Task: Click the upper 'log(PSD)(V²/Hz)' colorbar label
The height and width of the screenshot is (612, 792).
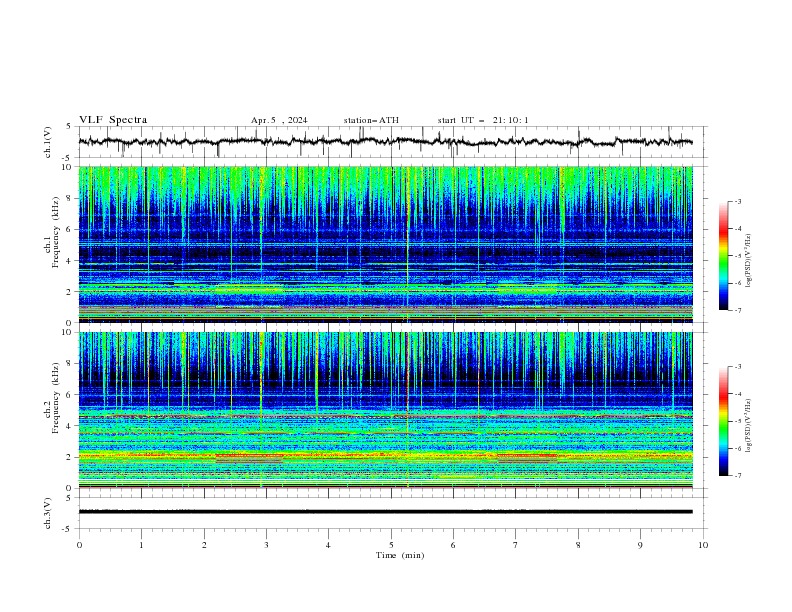Action: pos(748,261)
